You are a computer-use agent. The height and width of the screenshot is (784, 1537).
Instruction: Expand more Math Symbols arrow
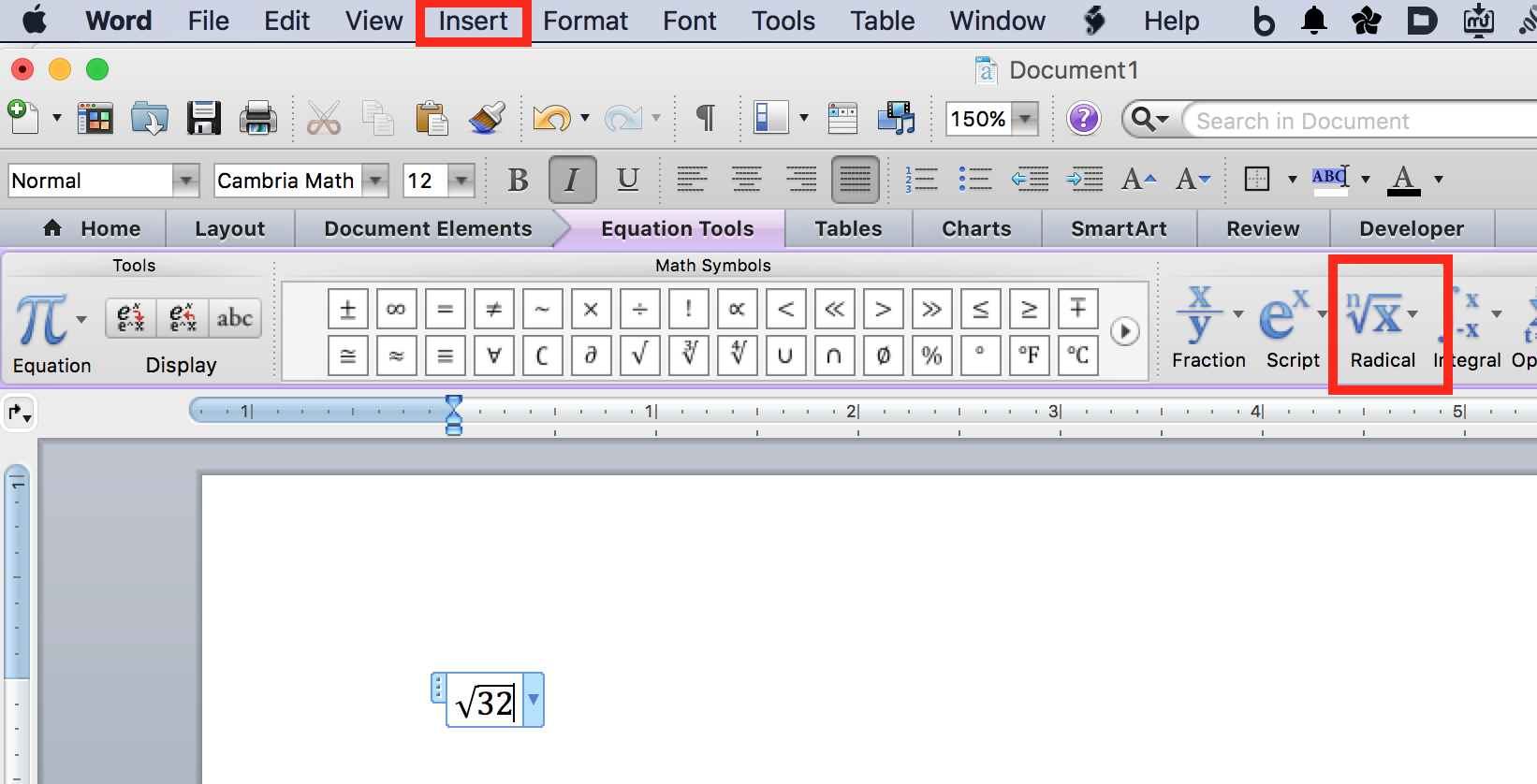tap(1125, 331)
